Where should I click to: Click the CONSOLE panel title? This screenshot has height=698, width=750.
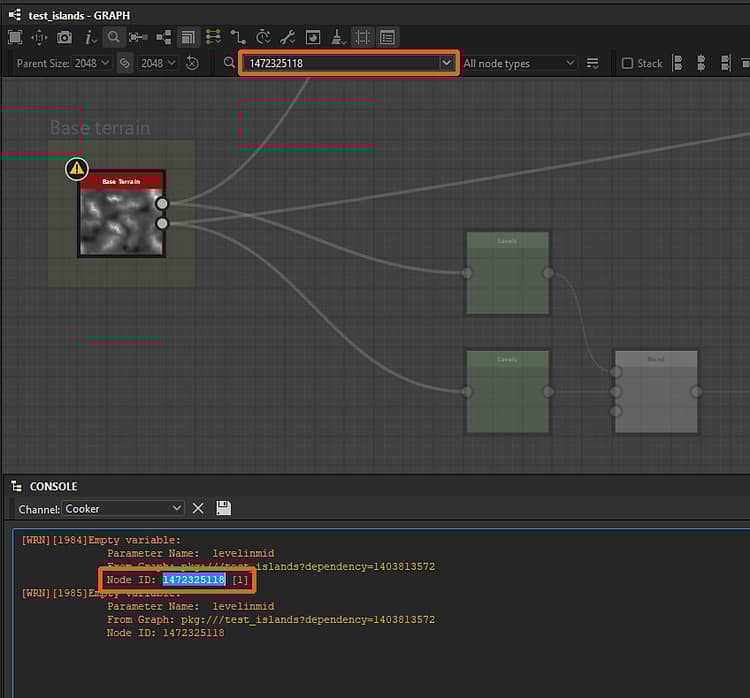pyautogui.click(x=53, y=486)
